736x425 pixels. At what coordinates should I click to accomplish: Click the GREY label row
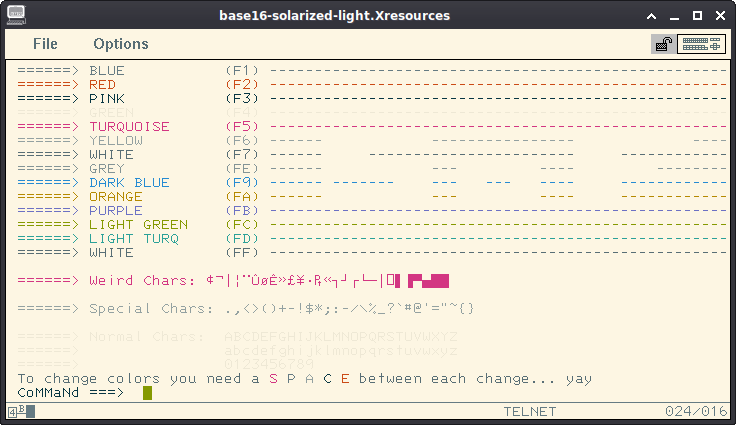[x=107, y=169]
